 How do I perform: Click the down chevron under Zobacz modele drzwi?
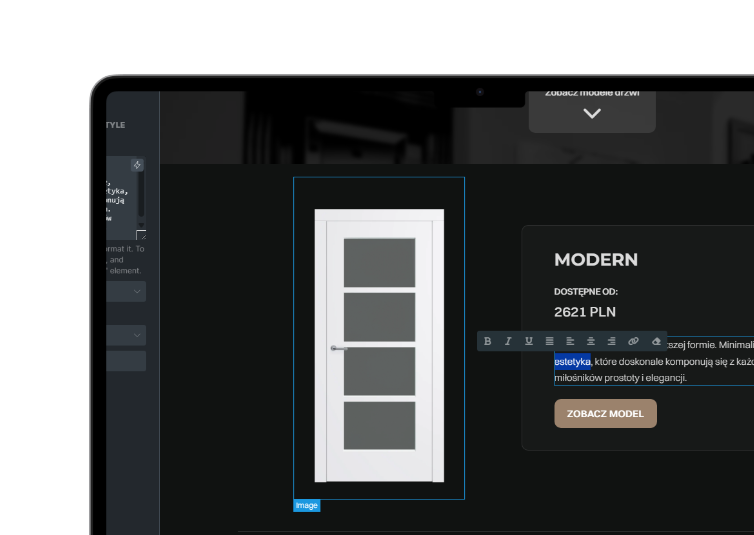click(592, 114)
